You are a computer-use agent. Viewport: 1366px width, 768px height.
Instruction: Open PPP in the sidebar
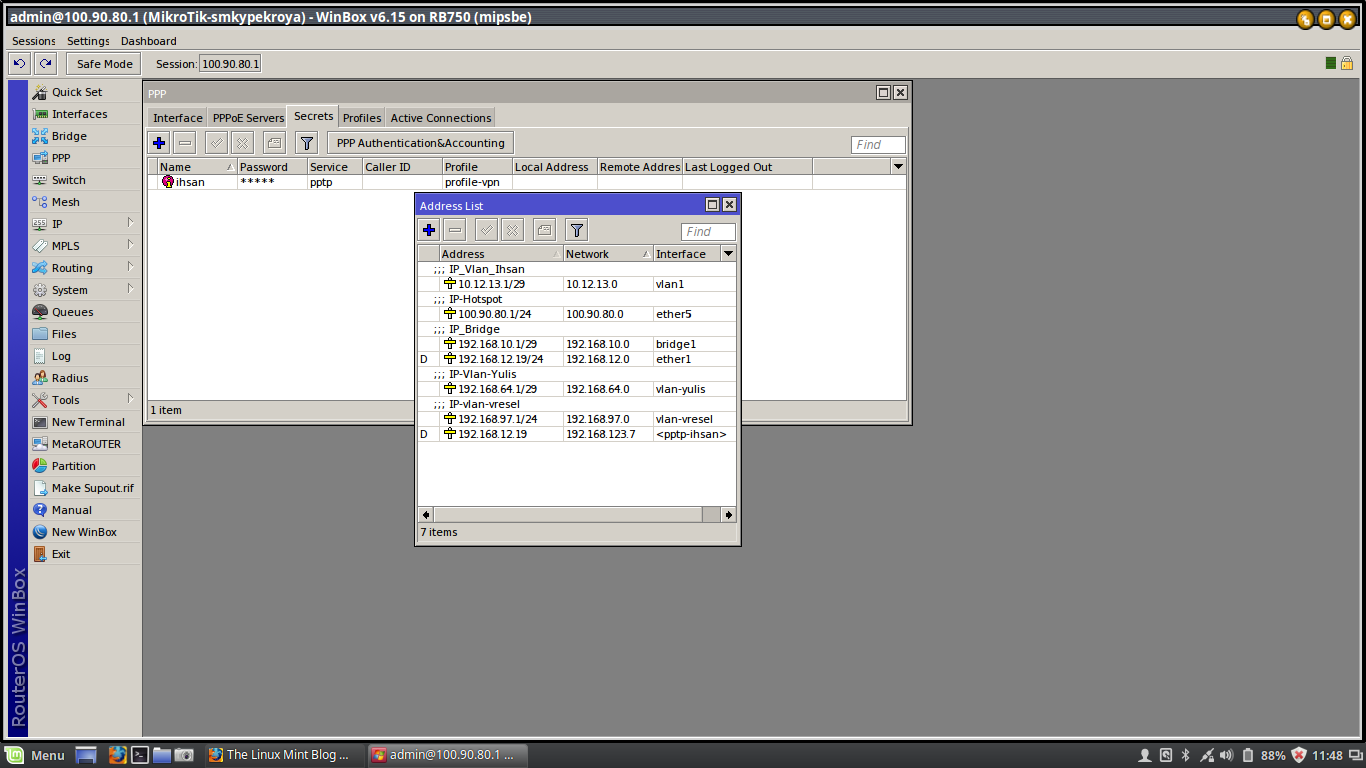click(84, 158)
